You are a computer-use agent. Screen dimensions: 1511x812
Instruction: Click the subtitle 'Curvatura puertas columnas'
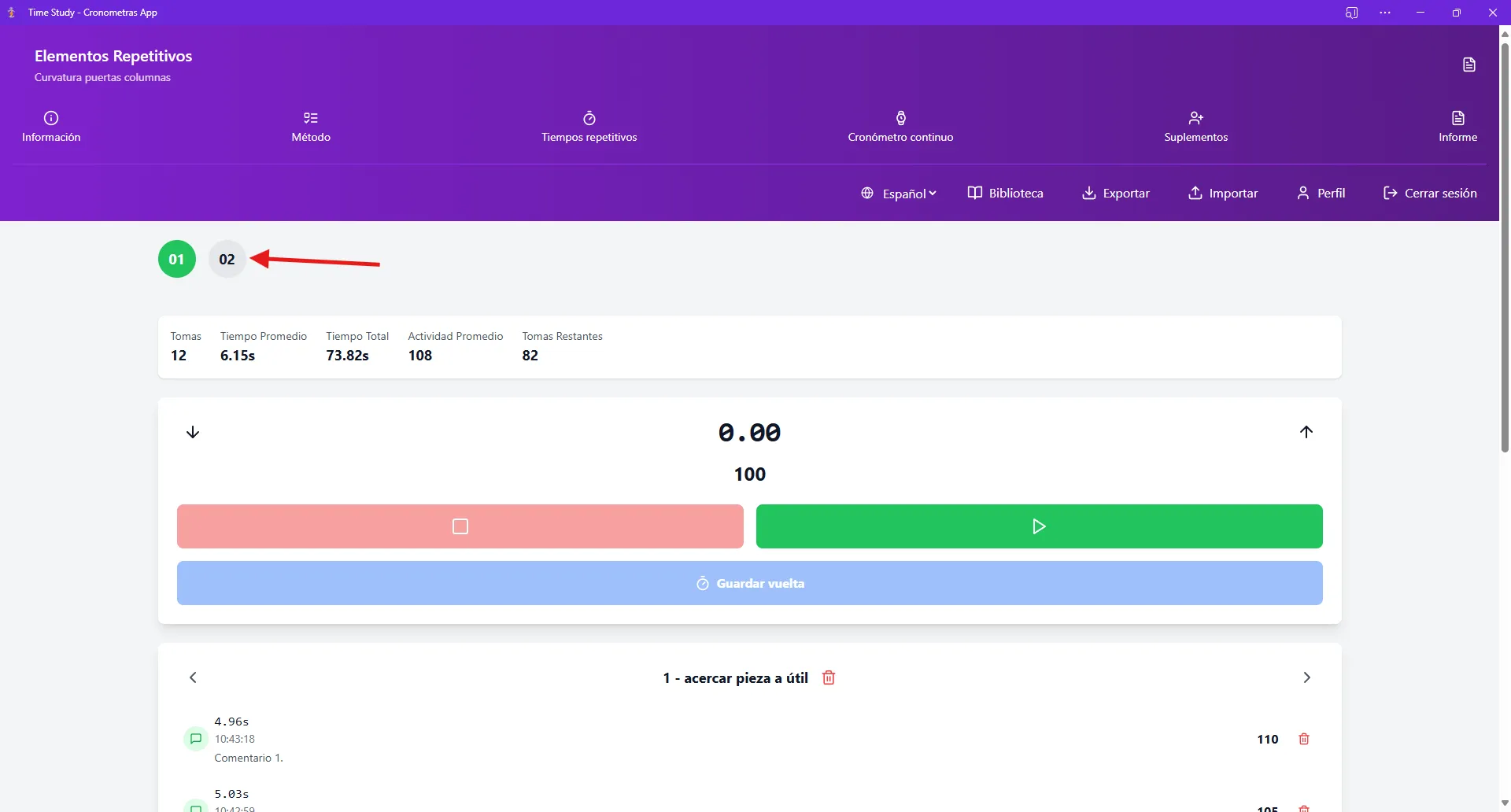pyautogui.click(x=102, y=77)
